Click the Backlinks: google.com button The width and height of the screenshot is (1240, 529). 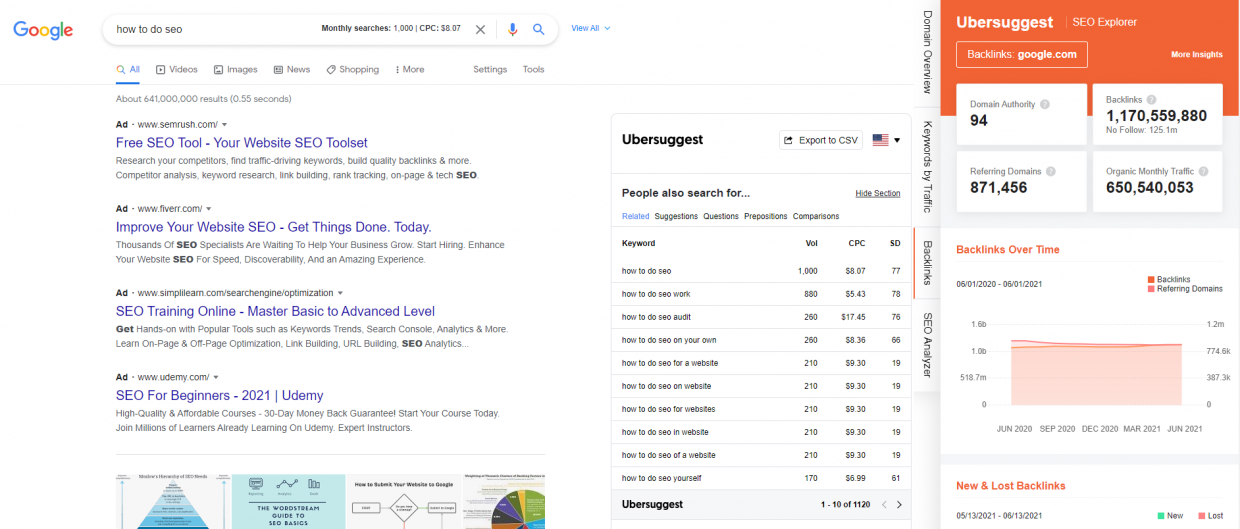(1022, 54)
